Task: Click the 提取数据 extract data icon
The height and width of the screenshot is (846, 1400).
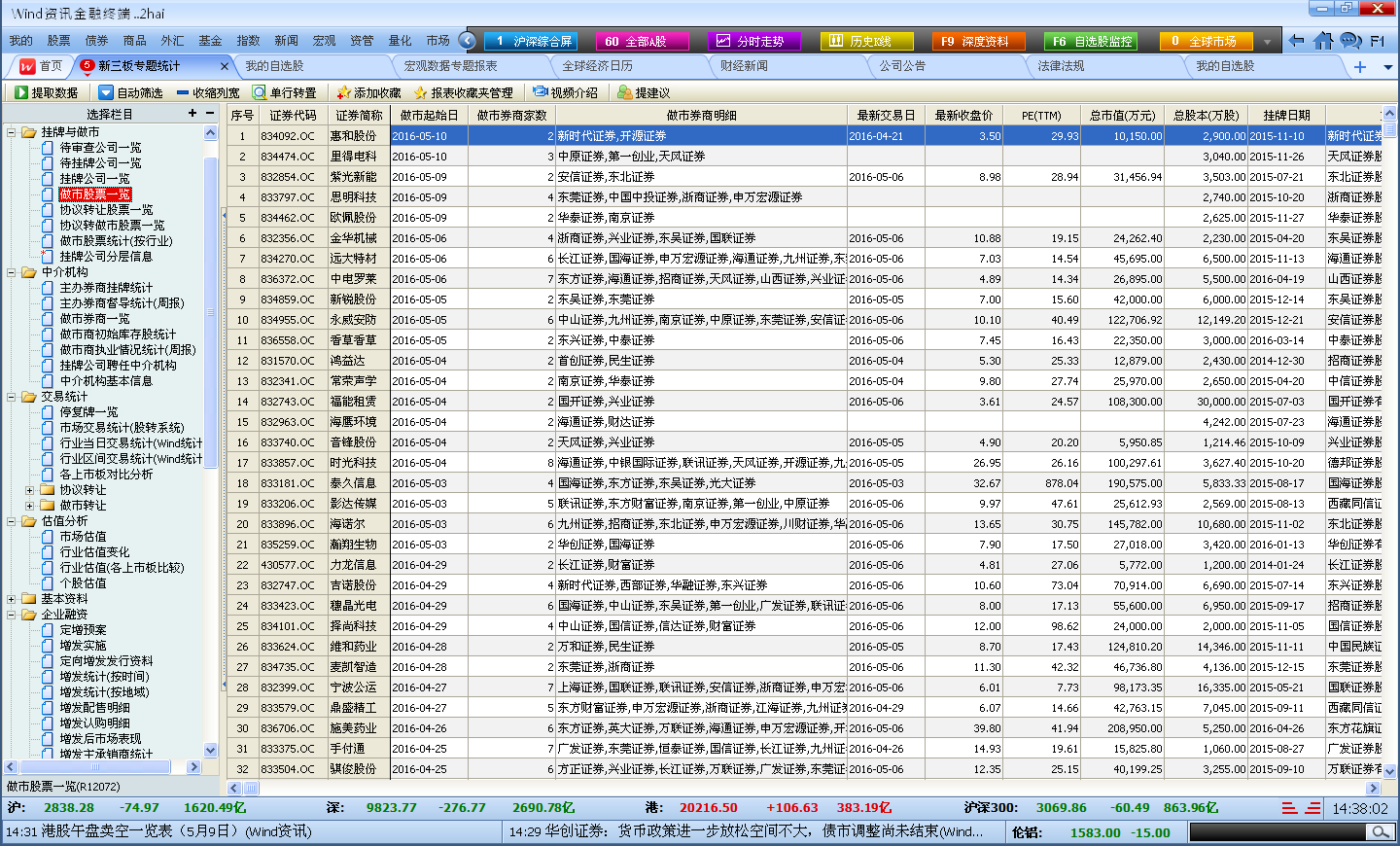Action: pos(21,94)
